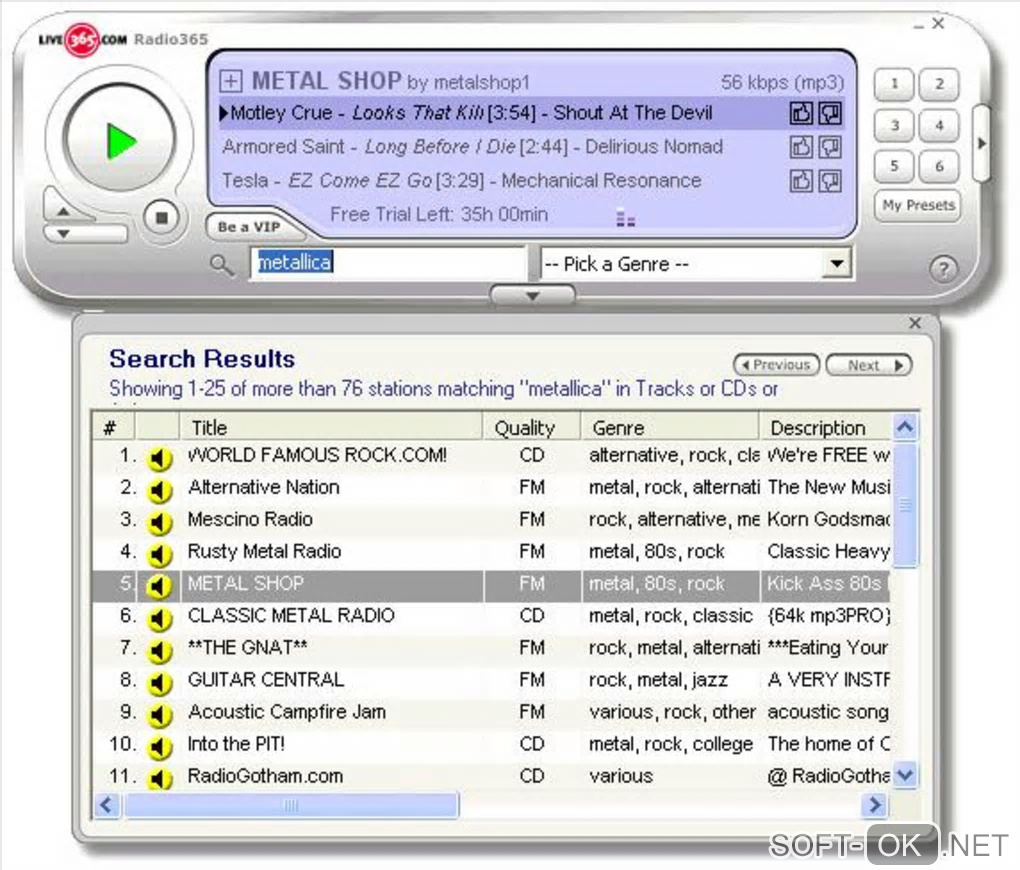The width and height of the screenshot is (1020, 870).
Task: Select preset button 6
Action: tap(939, 167)
